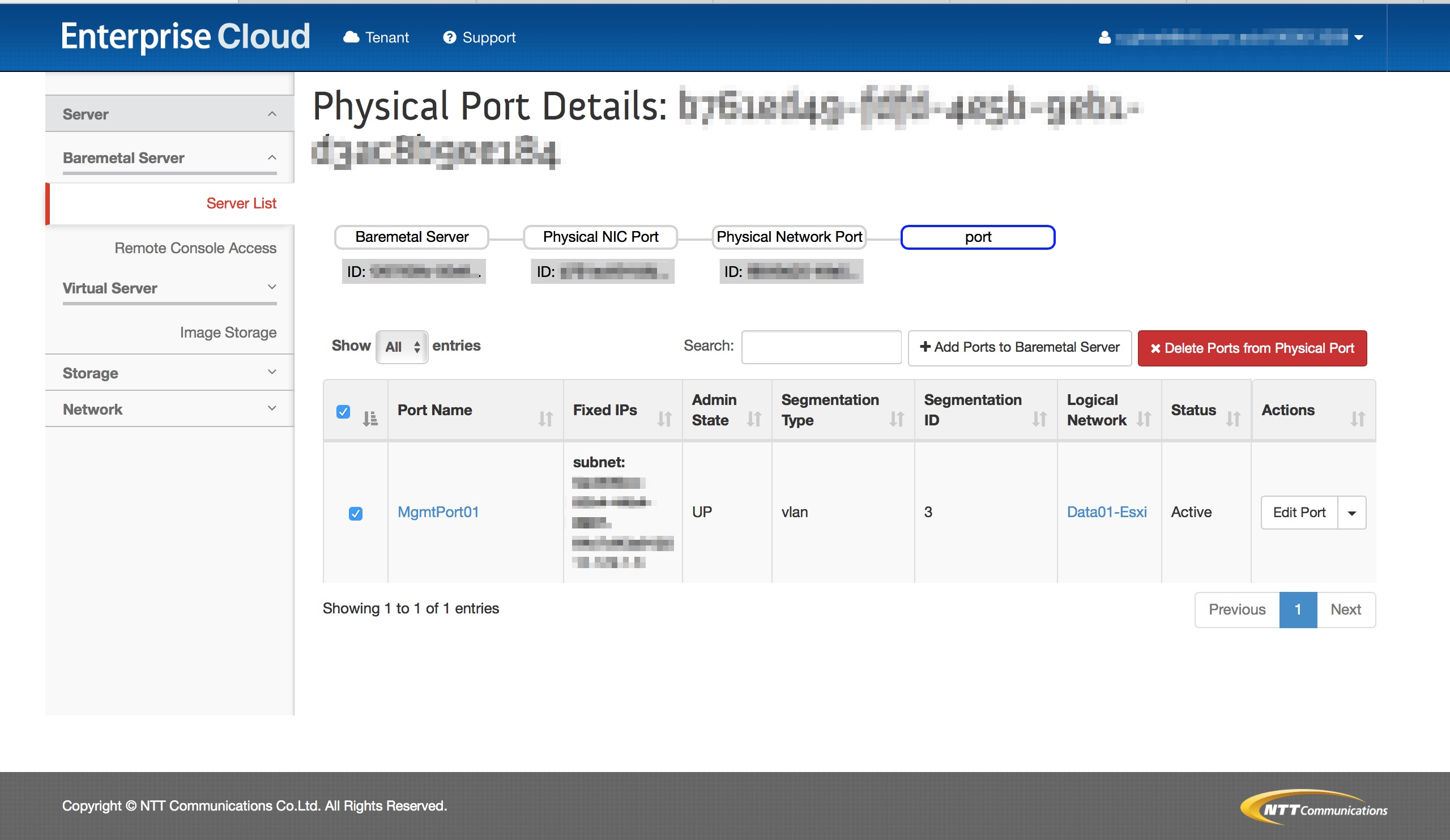
Task: Click the NTT Communications logo
Action: click(1313, 807)
